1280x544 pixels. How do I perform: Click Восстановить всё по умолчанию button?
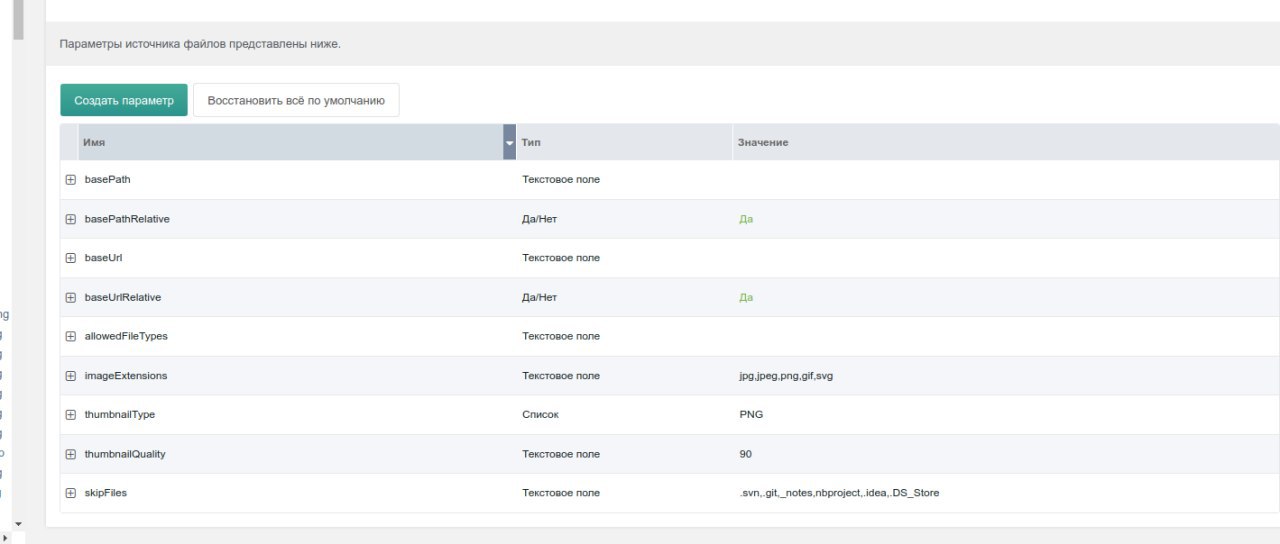[296, 100]
